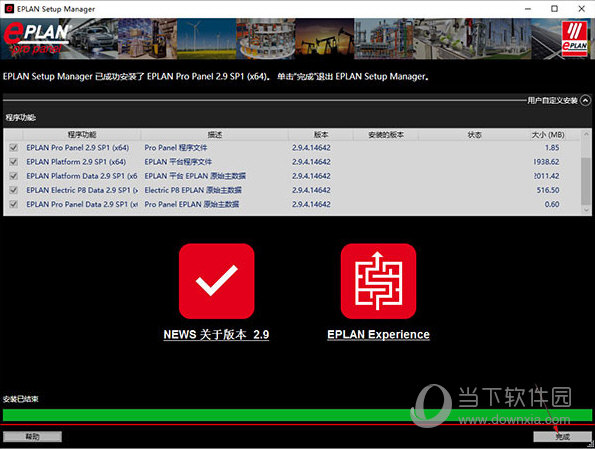Collapse the 用户自定义安装 section chevron

tap(586, 100)
